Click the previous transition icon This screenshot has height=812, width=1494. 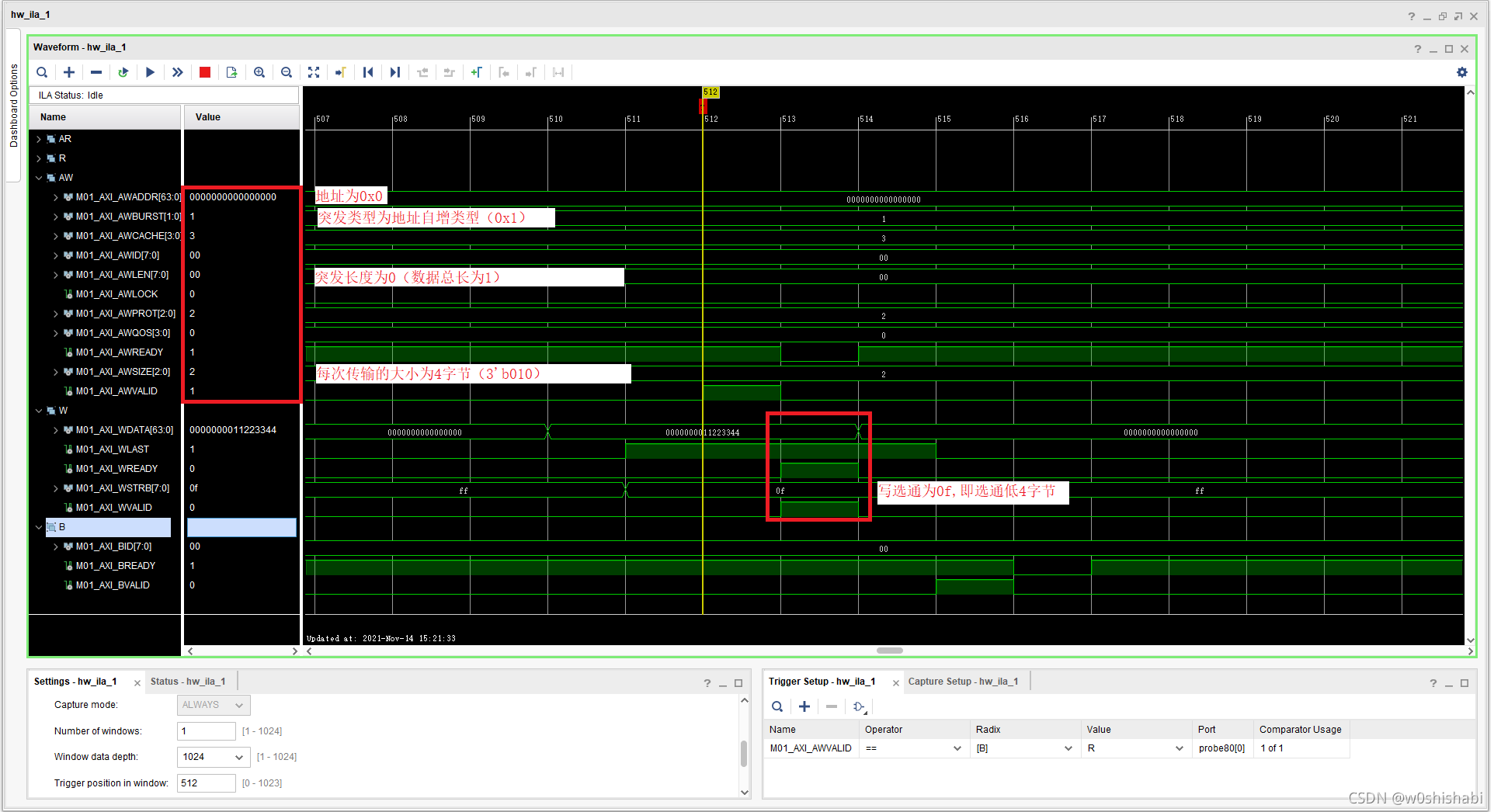[x=422, y=72]
